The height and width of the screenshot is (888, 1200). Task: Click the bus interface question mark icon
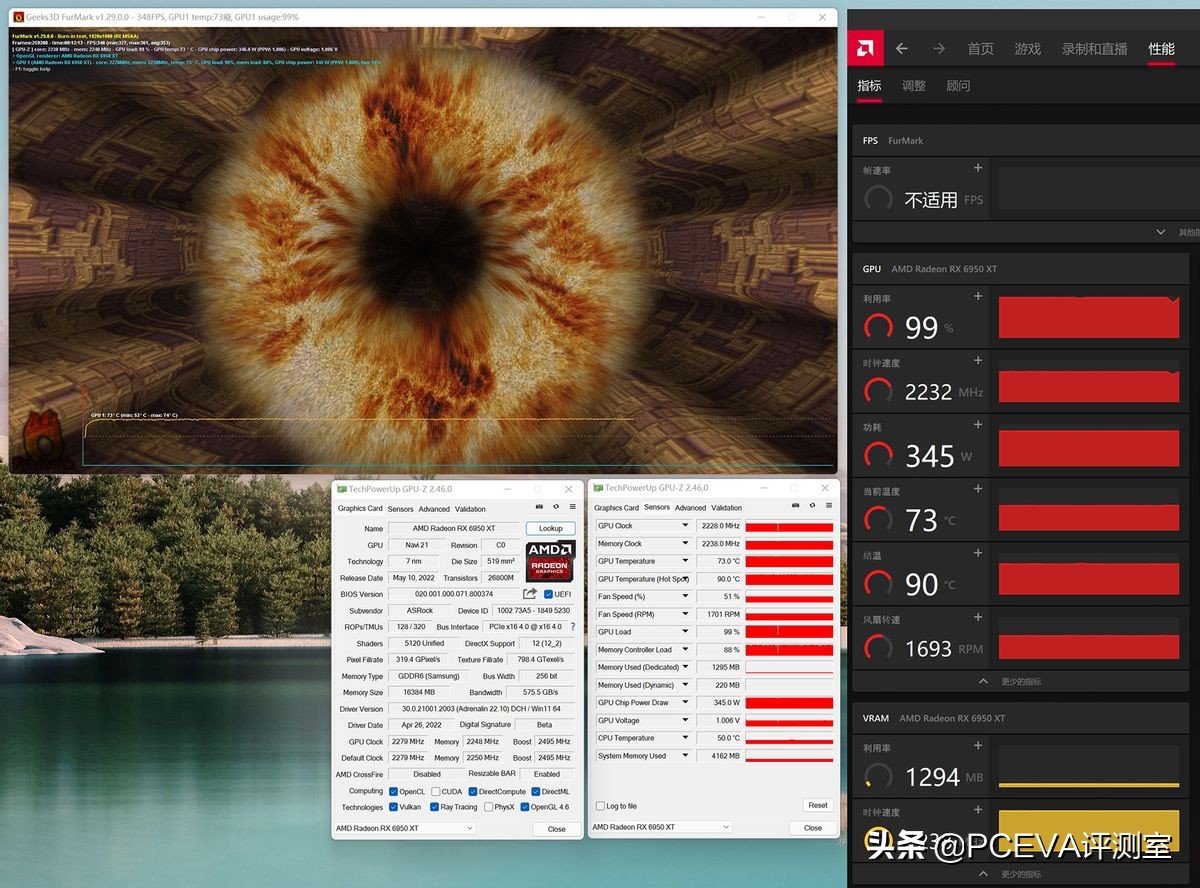pos(573,627)
